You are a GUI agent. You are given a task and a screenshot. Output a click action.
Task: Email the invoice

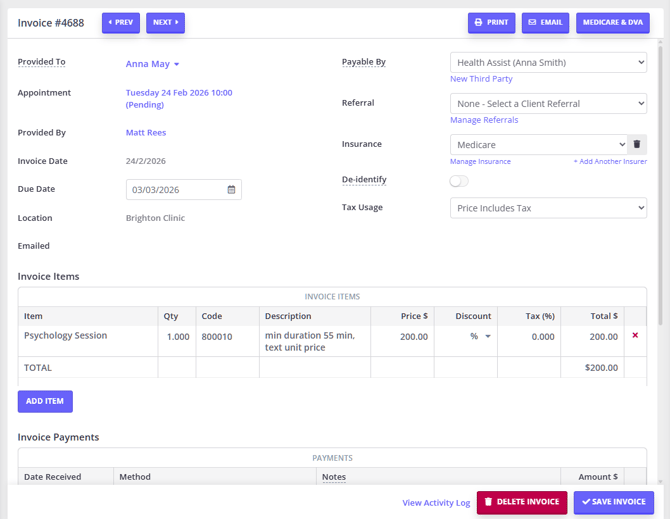pyautogui.click(x=545, y=22)
